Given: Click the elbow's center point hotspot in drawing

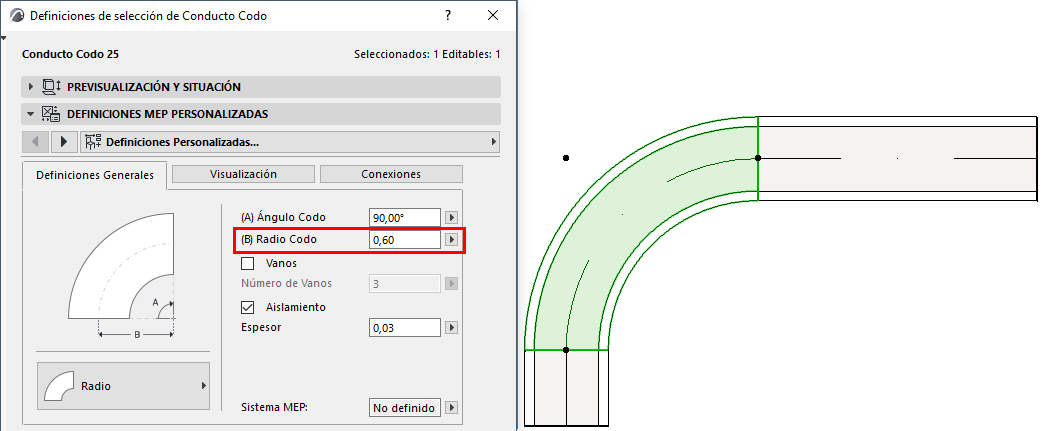Looking at the screenshot, I should pos(566,158).
